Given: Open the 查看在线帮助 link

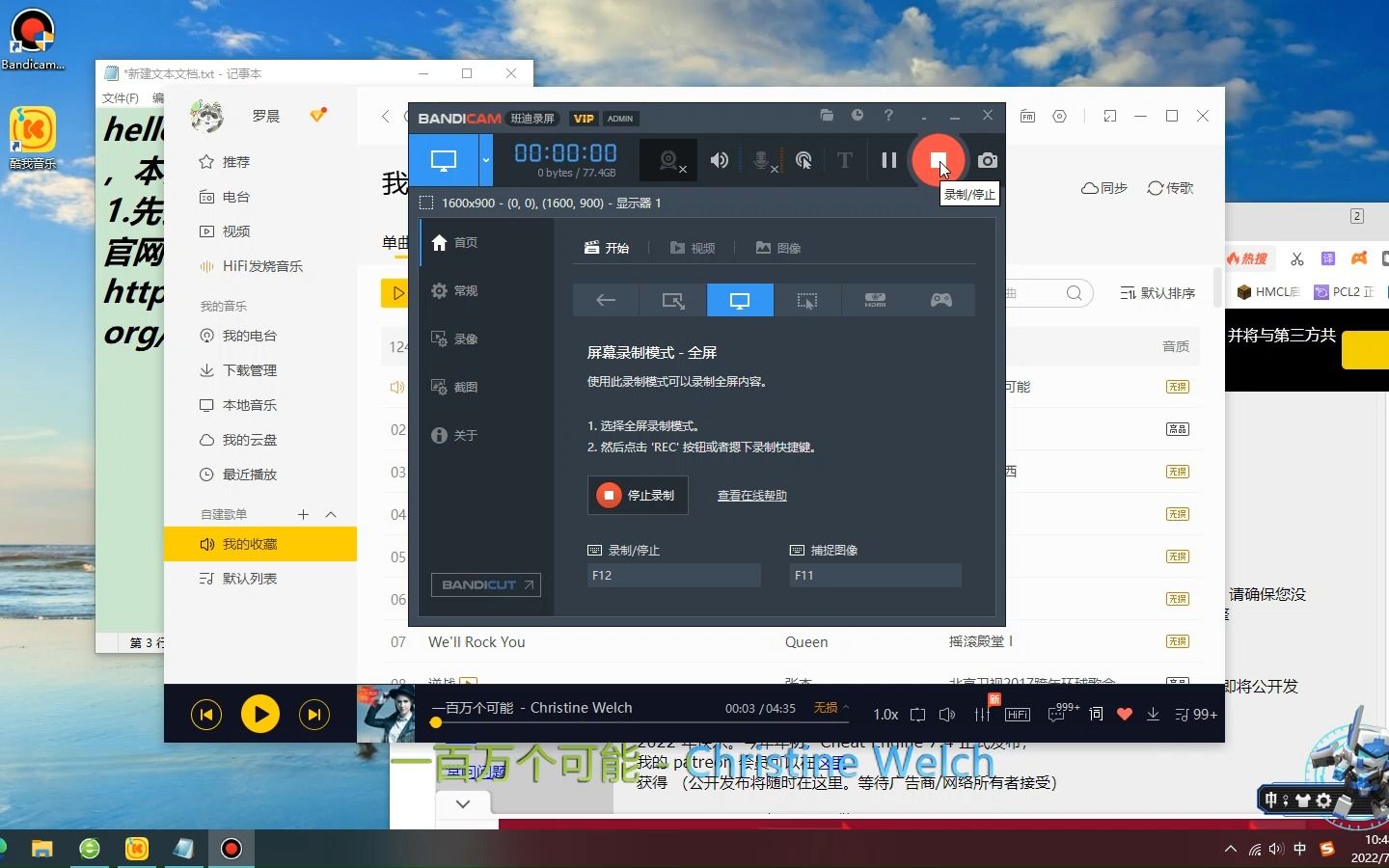Looking at the screenshot, I should pyautogui.click(x=752, y=496).
